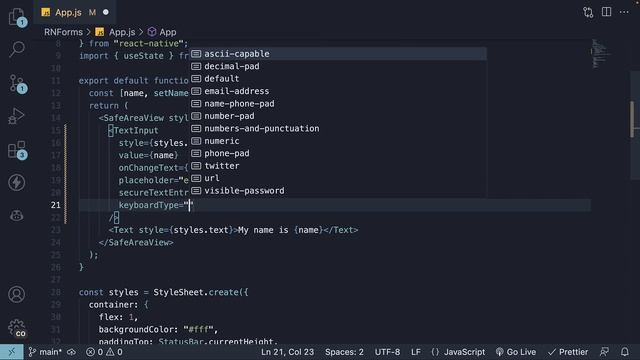Choose the default keyboard suggestion

tap(338, 79)
